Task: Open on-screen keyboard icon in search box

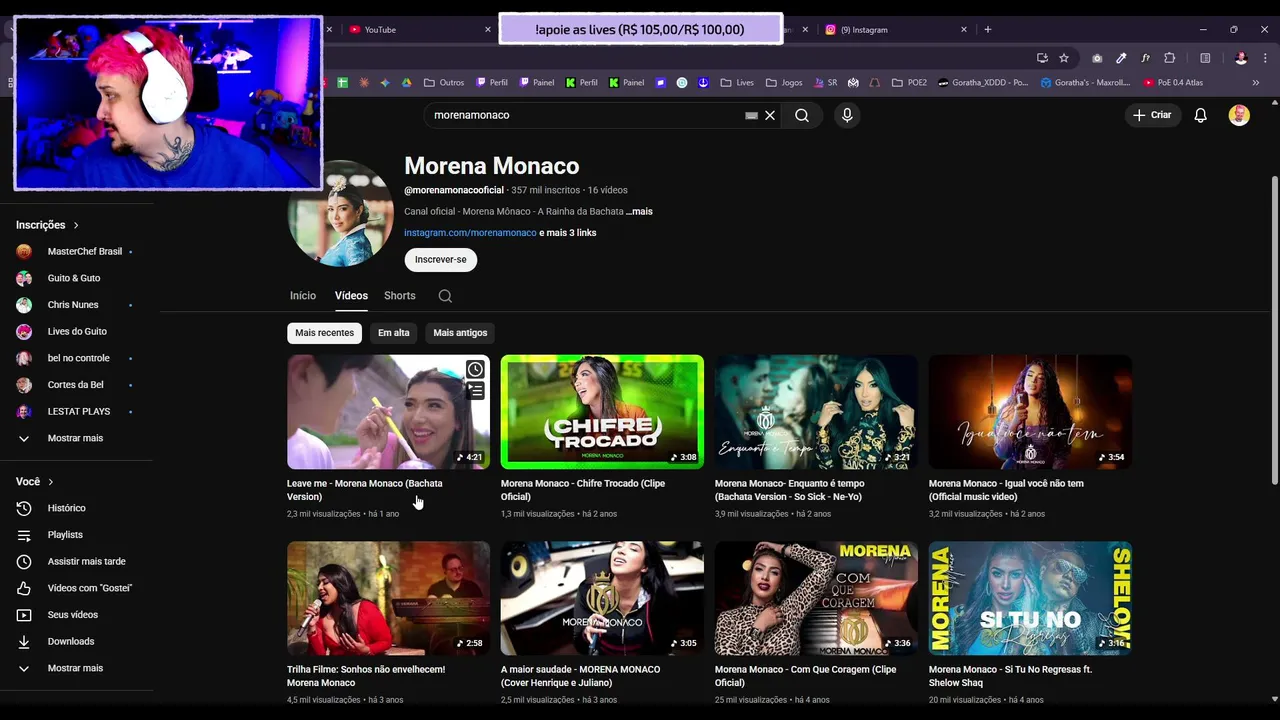Action: [x=751, y=115]
